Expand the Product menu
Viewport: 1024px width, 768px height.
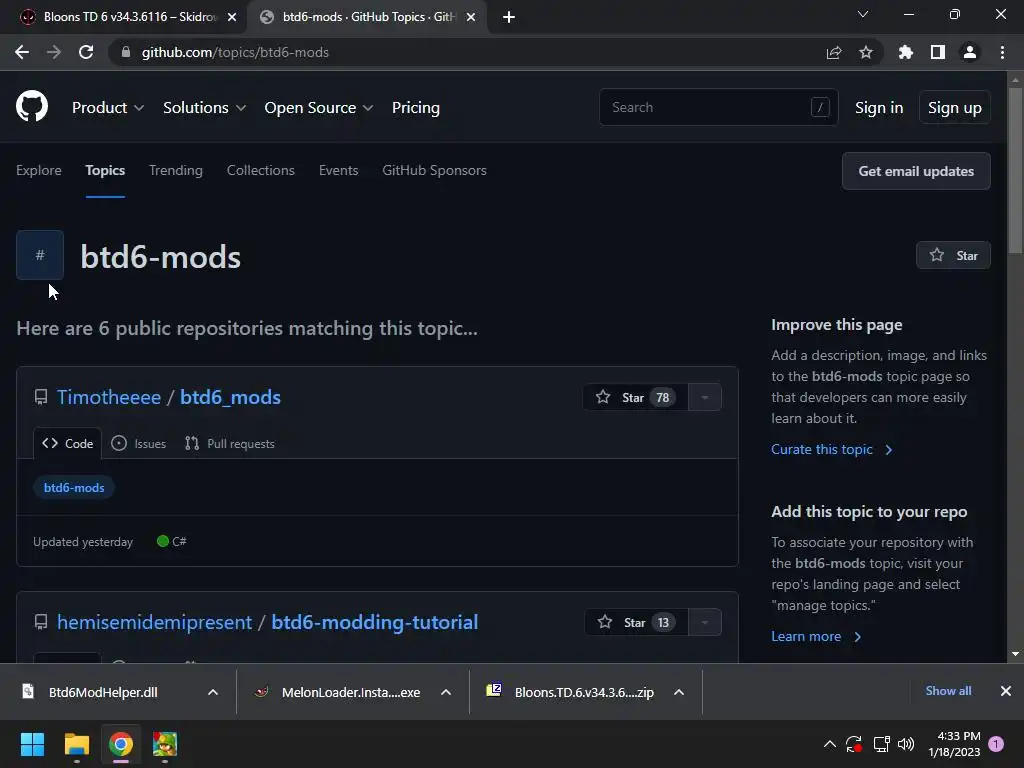pos(108,108)
